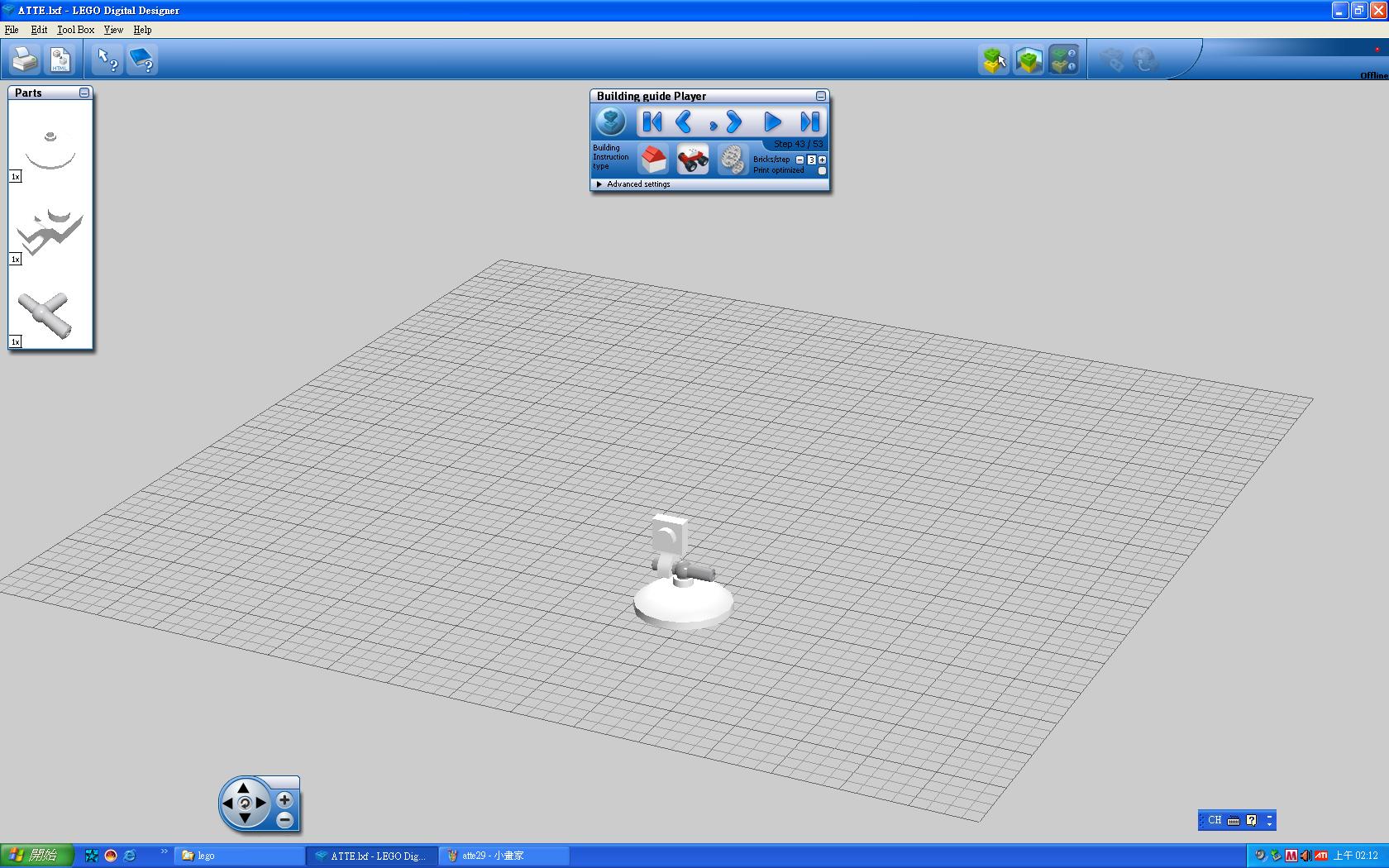Screen dimensions: 1389x868
Task: Click the Step 43 / 53 indicator
Action: pos(798,144)
